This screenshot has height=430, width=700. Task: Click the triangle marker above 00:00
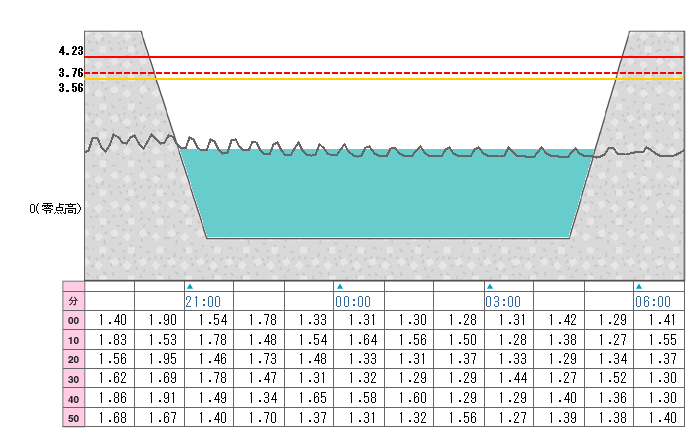coord(340,286)
